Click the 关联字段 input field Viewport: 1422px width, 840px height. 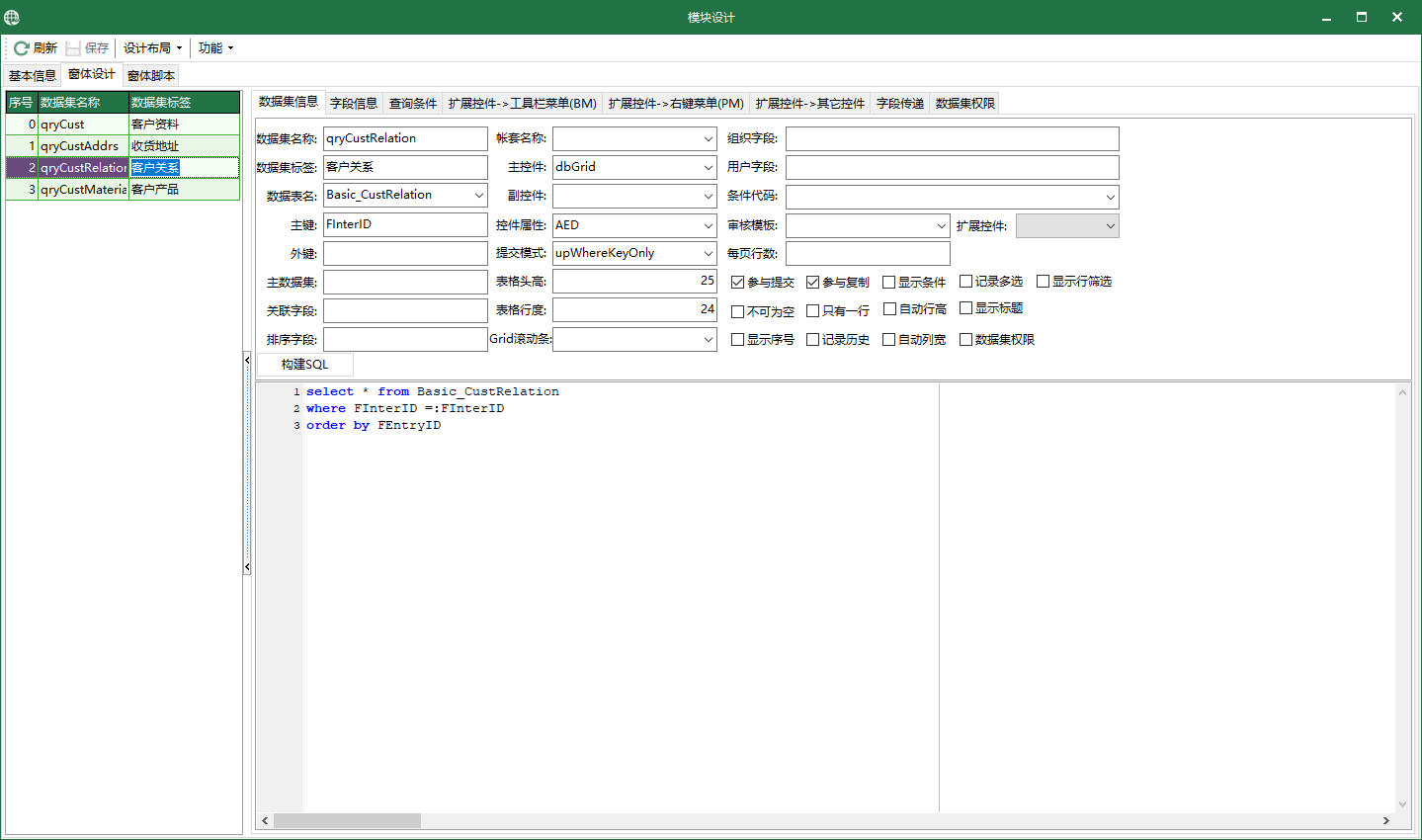pyautogui.click(x=405, y=311)
